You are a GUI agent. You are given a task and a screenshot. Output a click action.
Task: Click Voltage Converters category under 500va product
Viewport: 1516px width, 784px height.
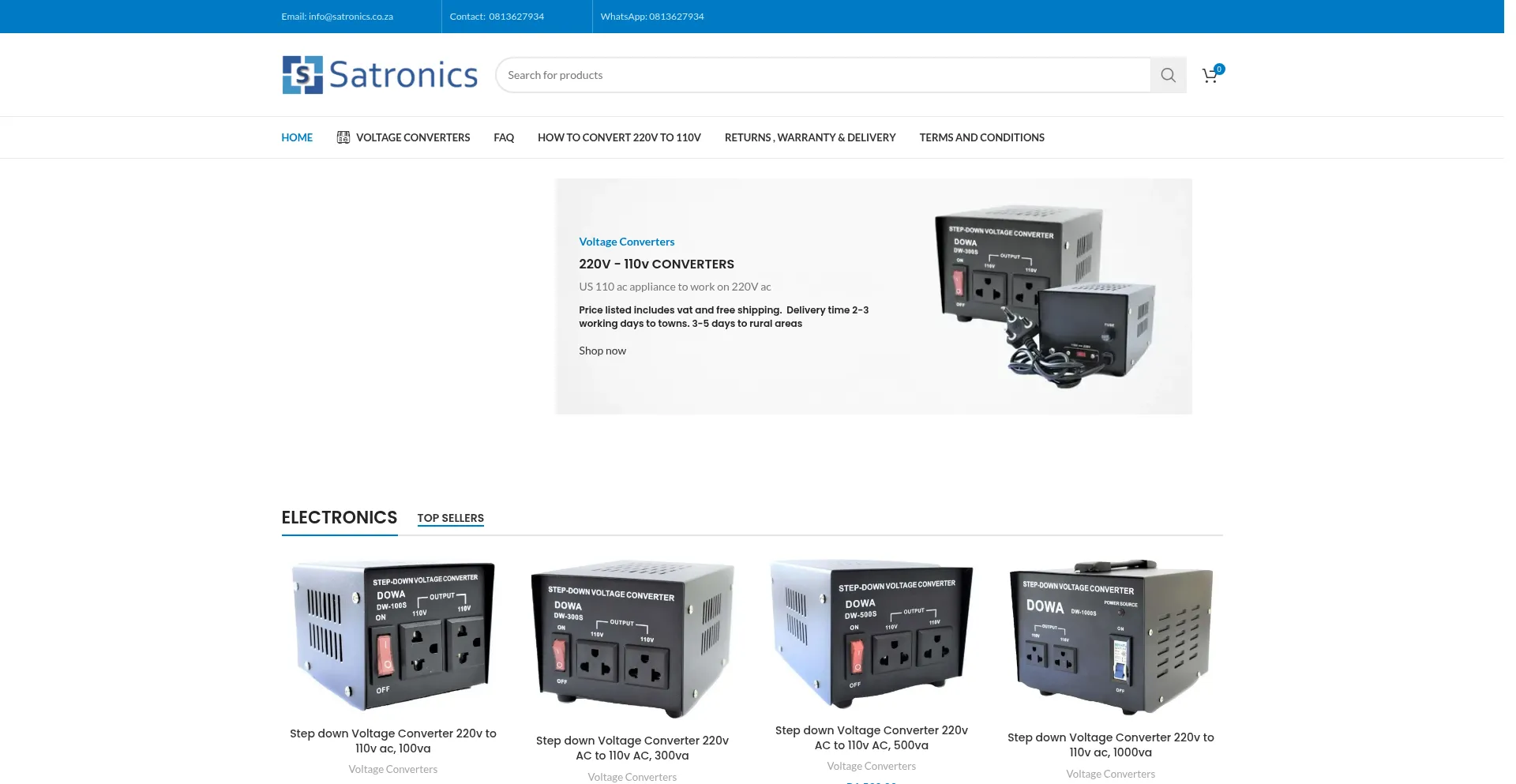pyautogui.click(x=872, y=766)
